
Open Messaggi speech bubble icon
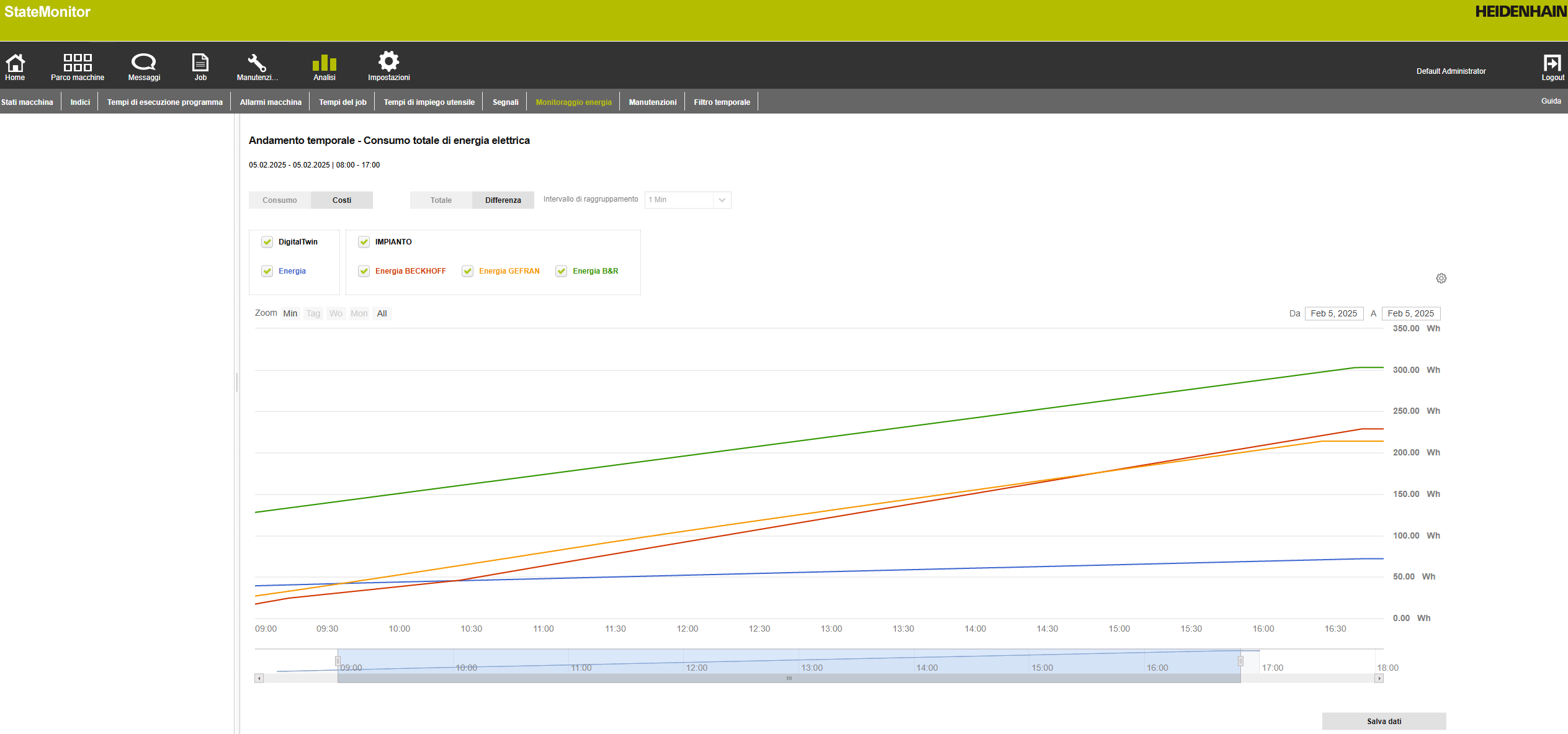click(x=144, y=62)
